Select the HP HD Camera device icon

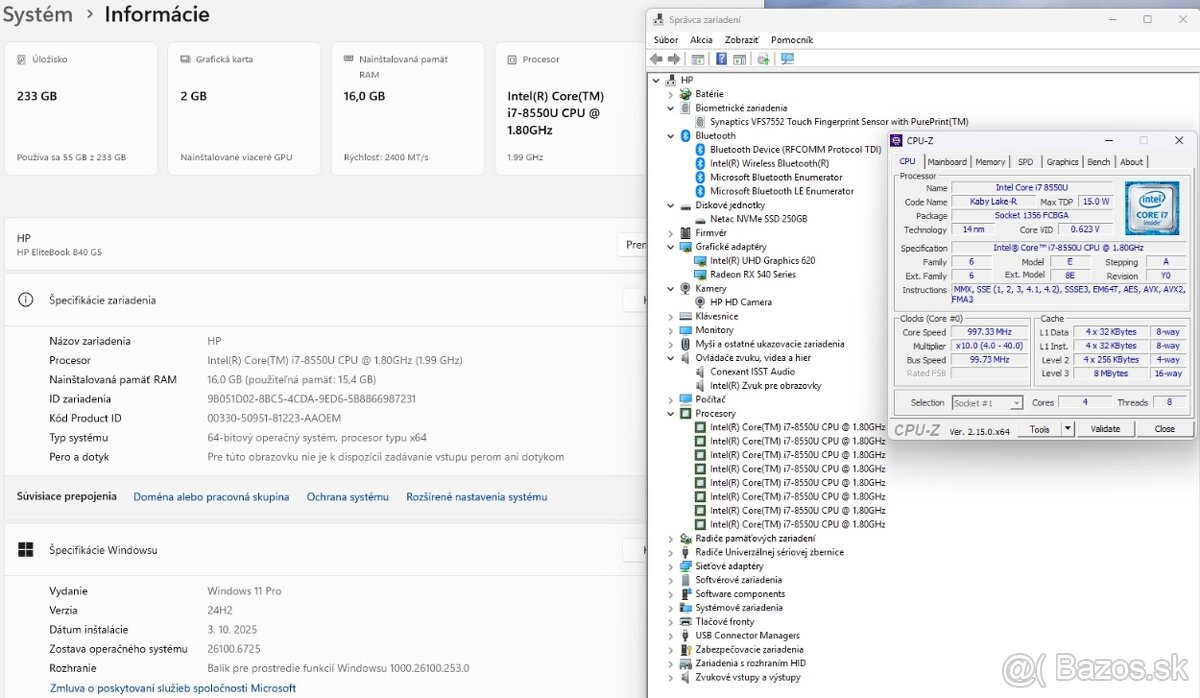point(700,302)
